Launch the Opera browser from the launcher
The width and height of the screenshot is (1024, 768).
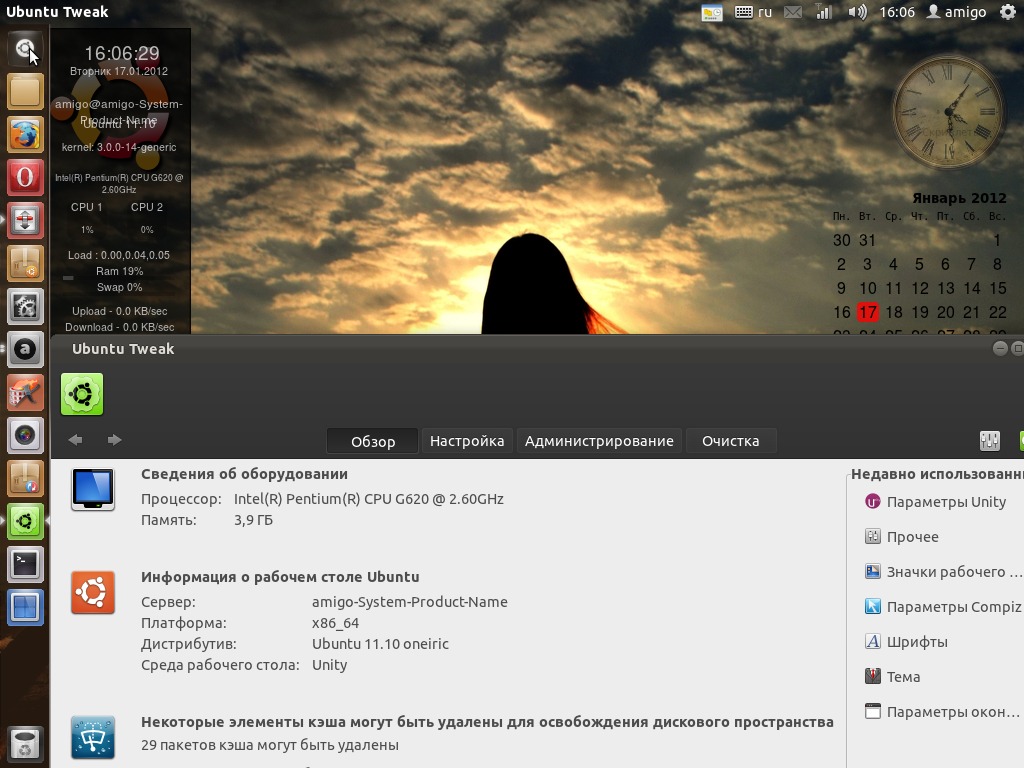[25, 177]
